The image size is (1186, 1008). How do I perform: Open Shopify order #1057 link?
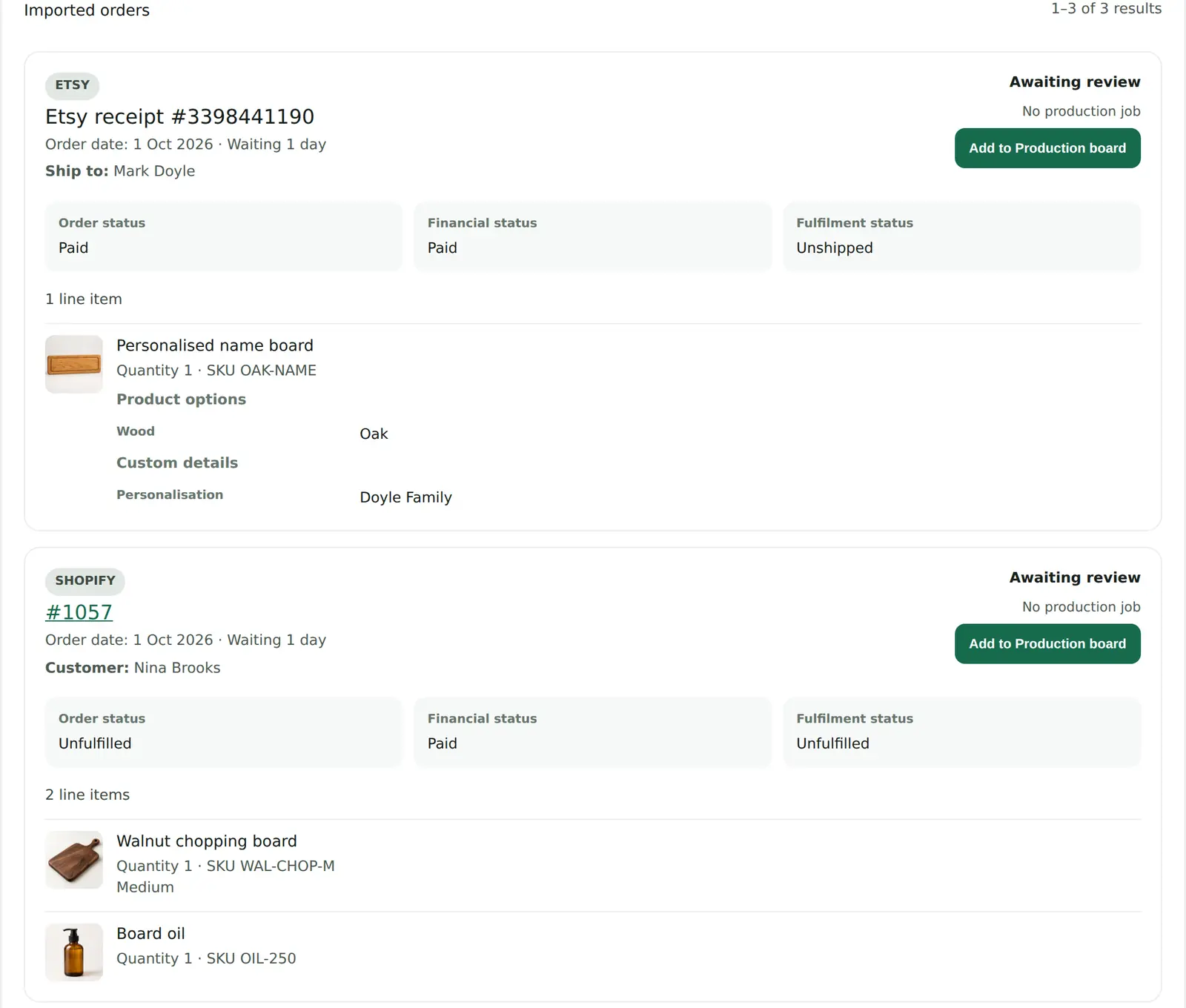pyautogui.click(x=79, y=612)
